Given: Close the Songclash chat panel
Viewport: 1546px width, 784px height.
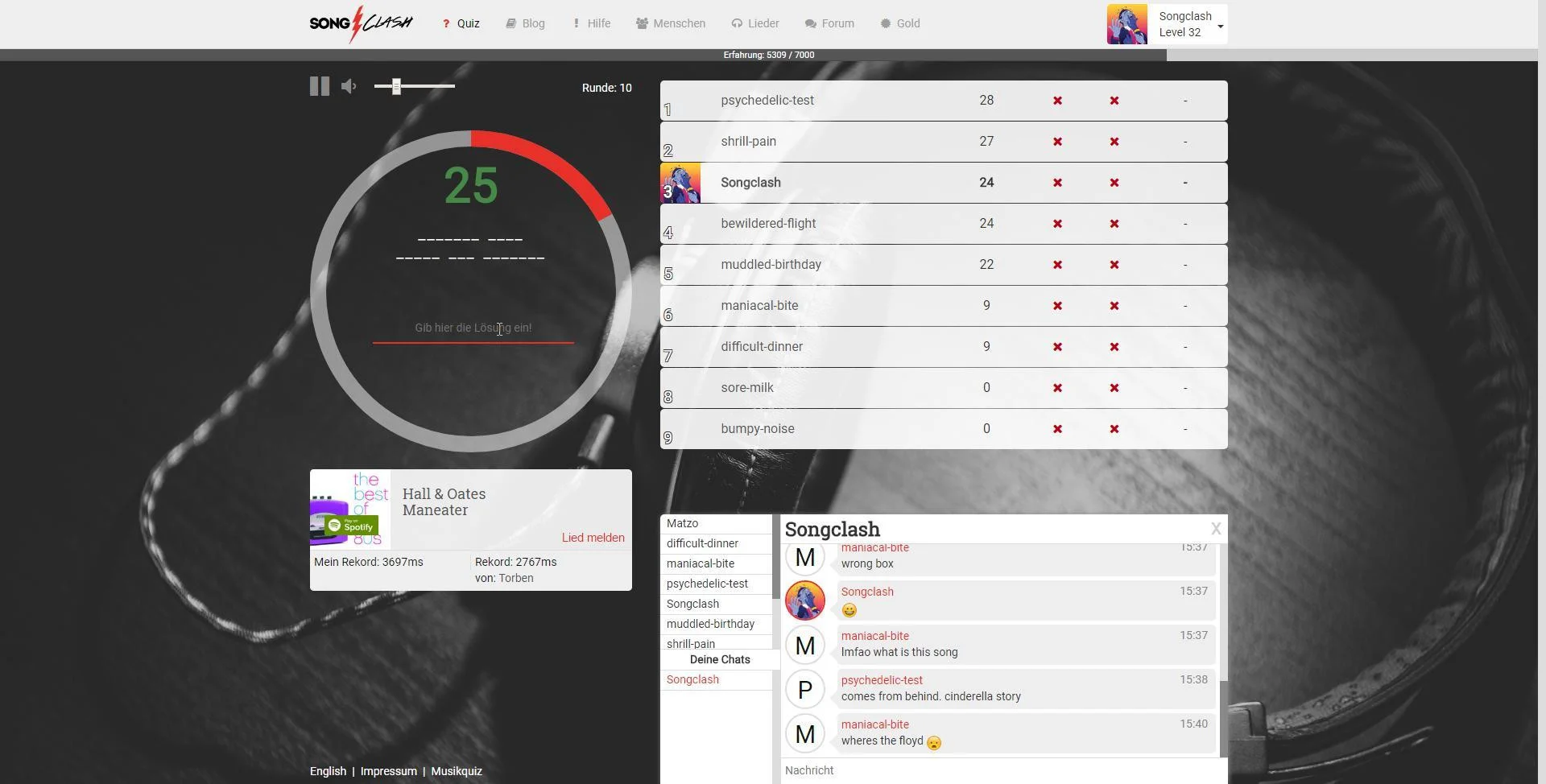Looking at the screenshot, I should point(1216,529).
